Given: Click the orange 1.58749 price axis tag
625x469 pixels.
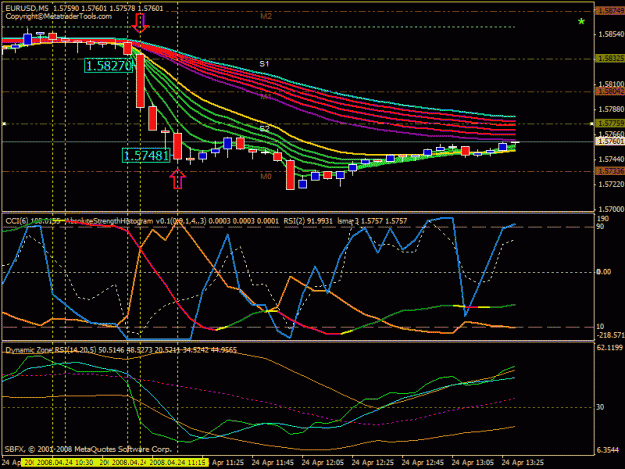Looking at the screenshot, I should point(610,11).
